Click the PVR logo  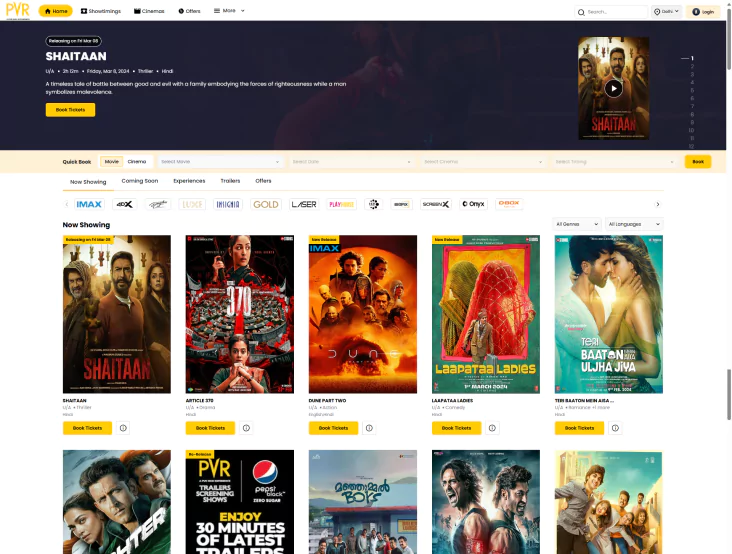[x=18, y=10]
